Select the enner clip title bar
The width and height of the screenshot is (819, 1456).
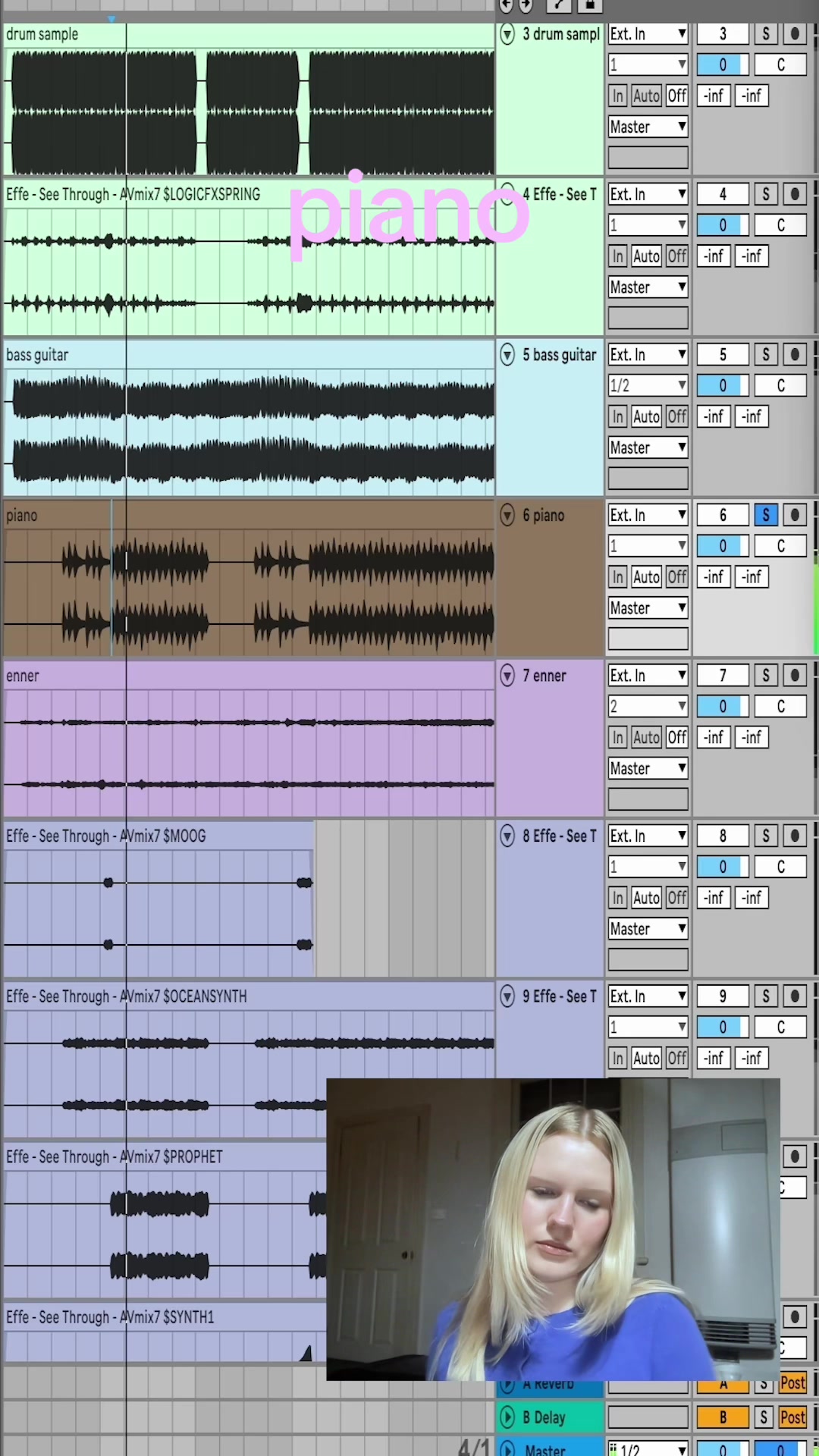(x=249, y=675)
